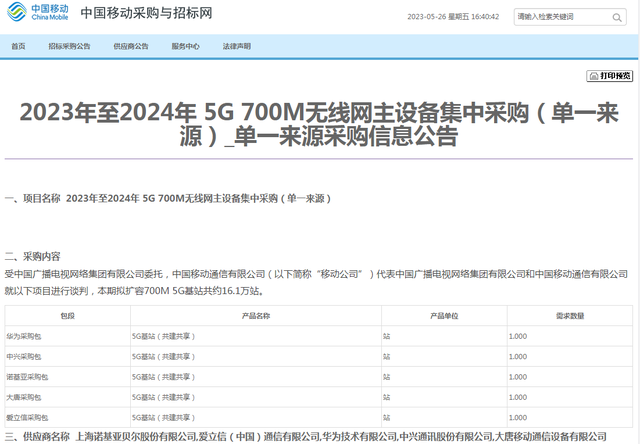Click the 三、供应商名称 supplier line

pyautogui.click(x=306, y=437)
